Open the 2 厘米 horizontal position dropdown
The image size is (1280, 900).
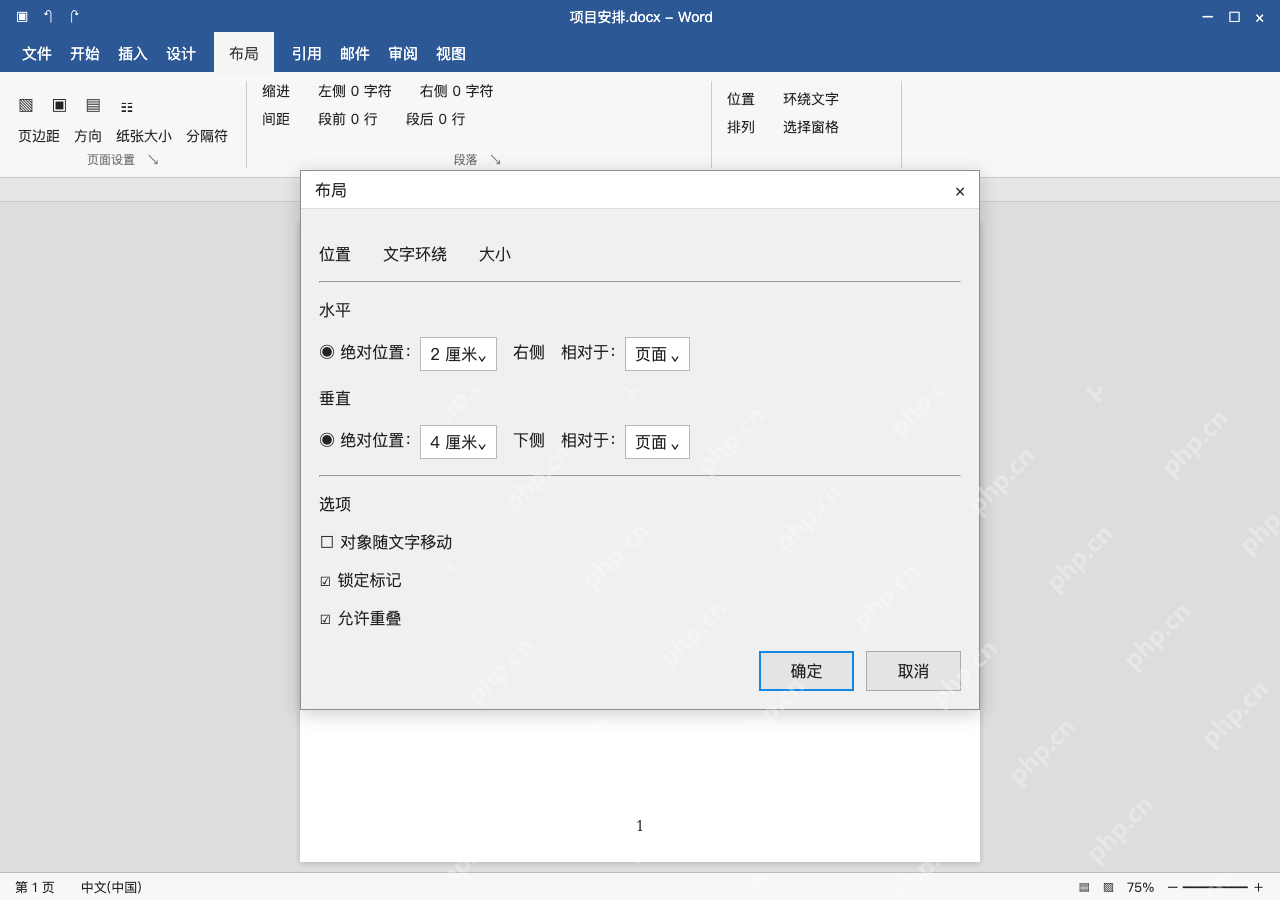click(x=458, y=354)
